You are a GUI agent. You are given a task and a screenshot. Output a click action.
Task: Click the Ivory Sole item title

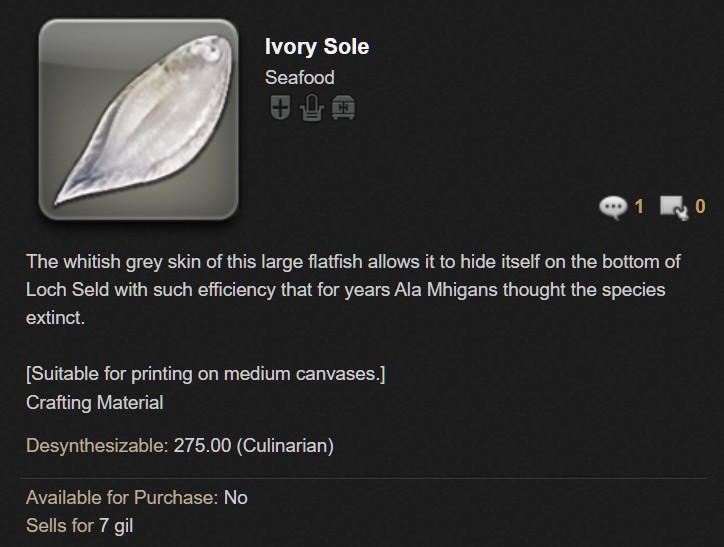(x=317, y=47)
